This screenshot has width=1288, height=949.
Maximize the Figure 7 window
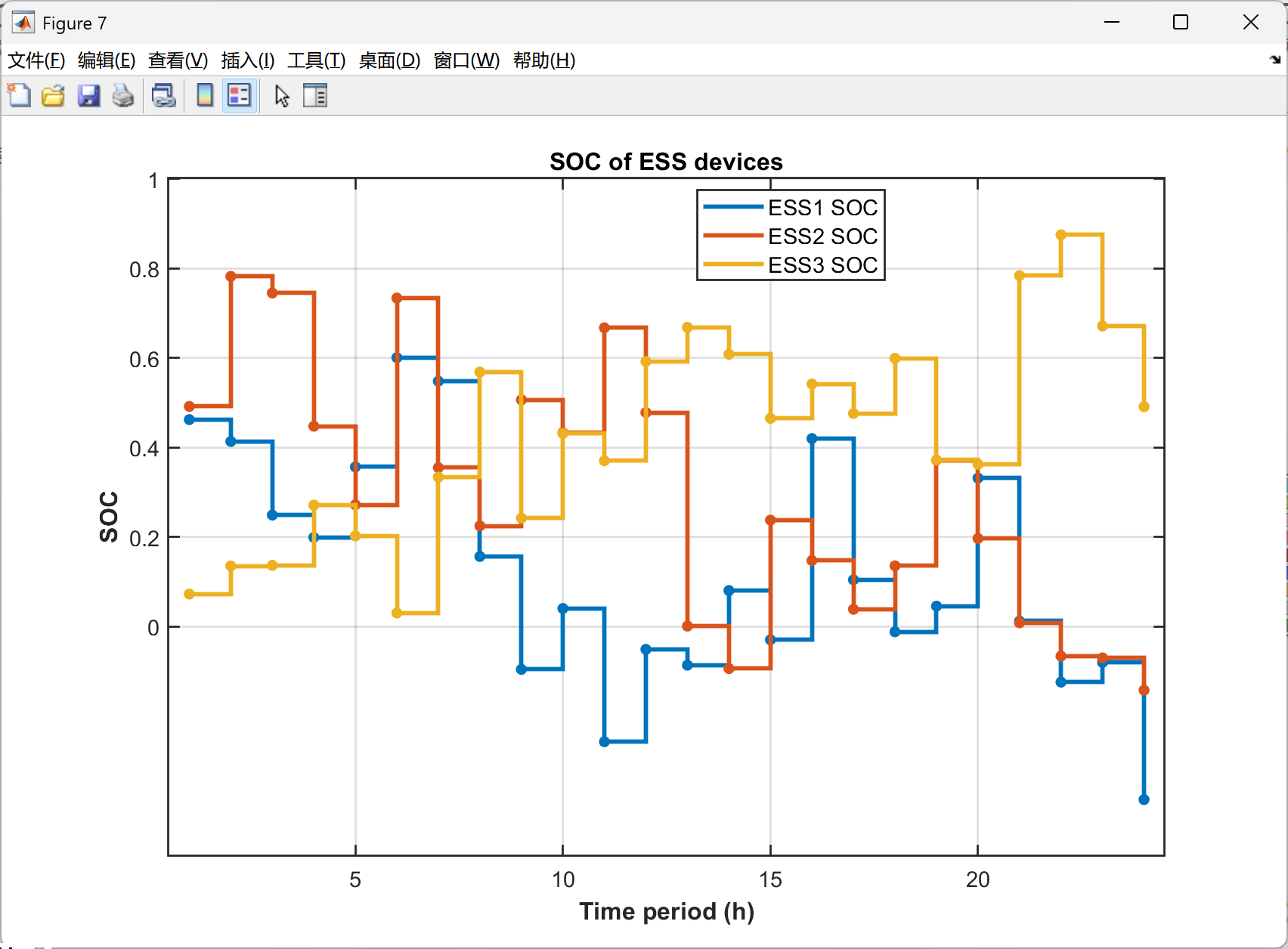click(1181, 23)
